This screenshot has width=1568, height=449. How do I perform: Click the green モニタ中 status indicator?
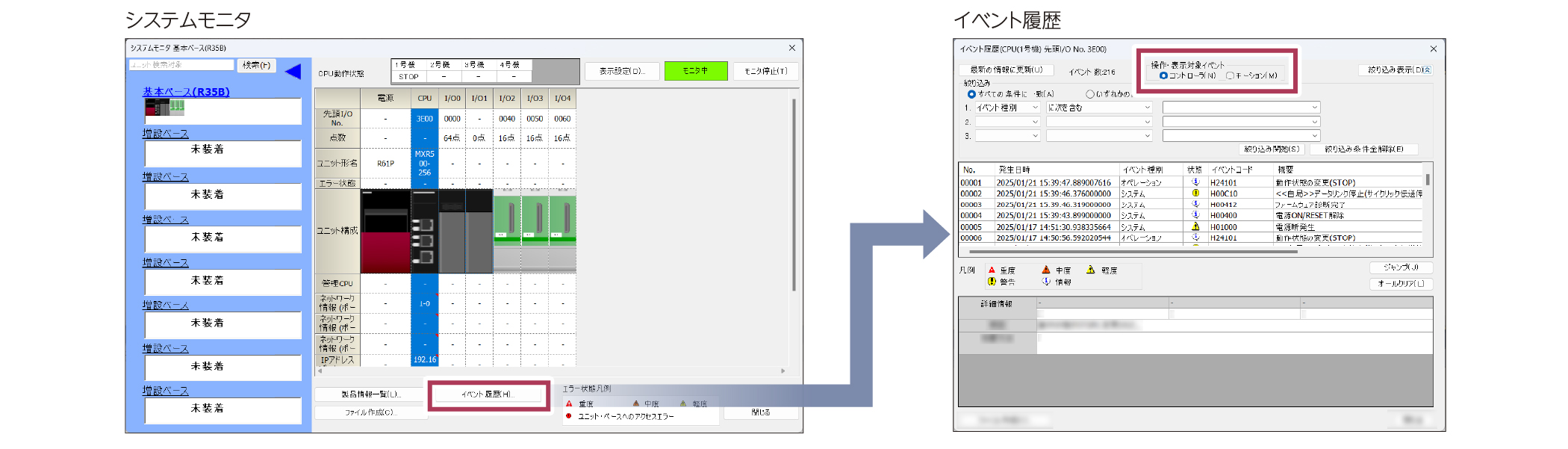[695, 71]
